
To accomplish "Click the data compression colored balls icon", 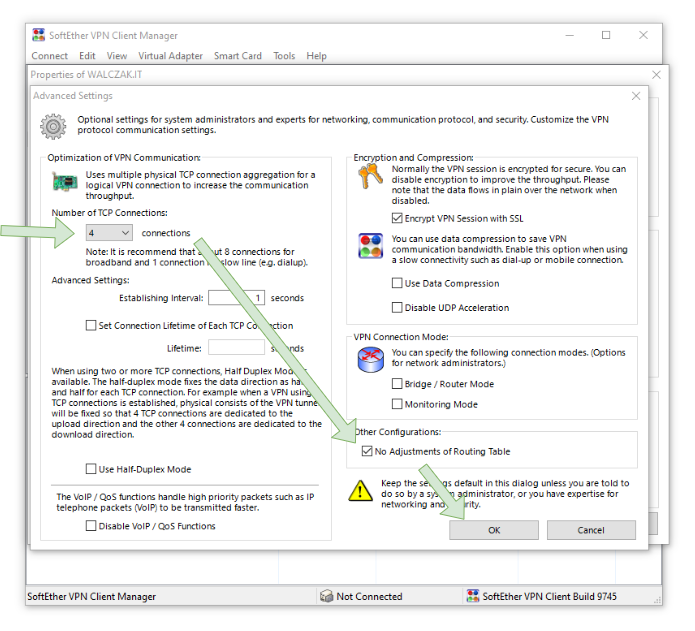I will tap(371, 246).
